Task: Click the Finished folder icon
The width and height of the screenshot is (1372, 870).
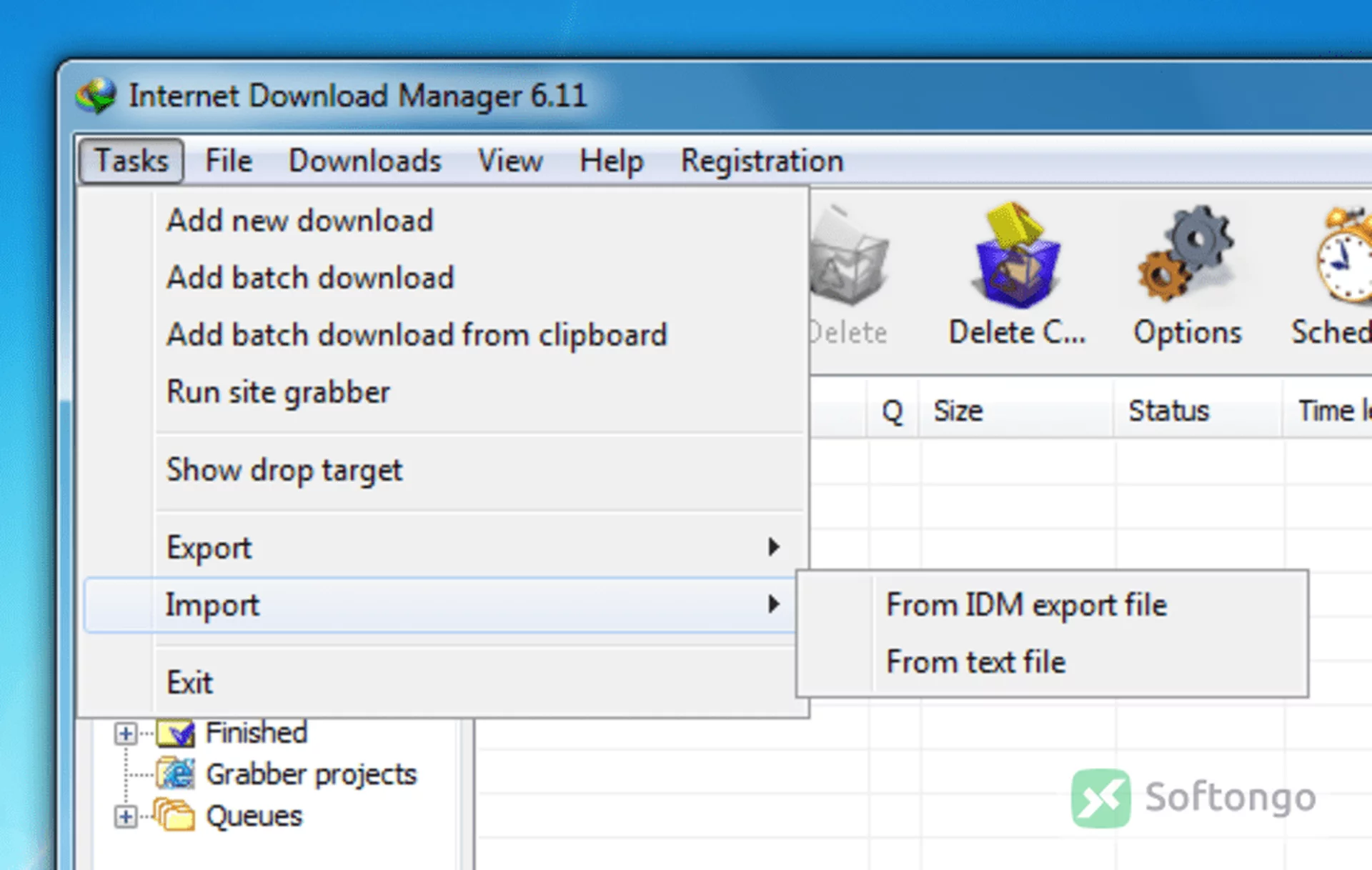Action: [176, 733]
